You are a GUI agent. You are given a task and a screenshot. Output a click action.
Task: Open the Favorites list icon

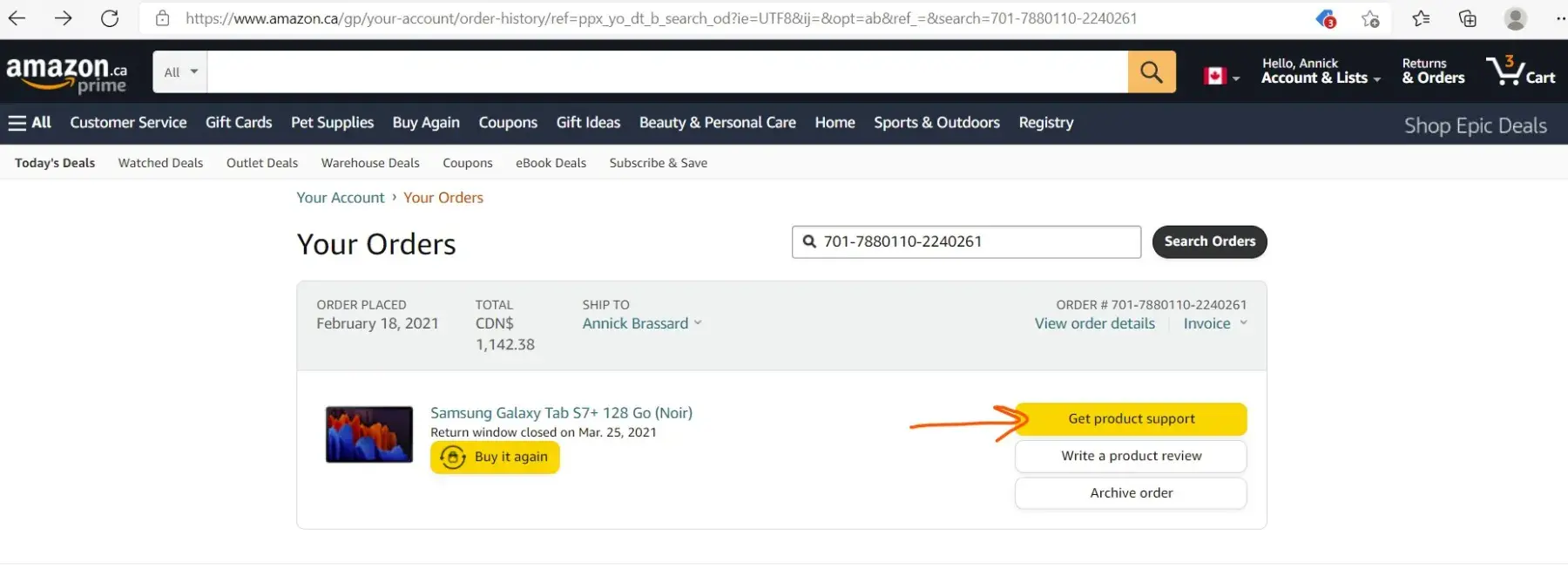(x=1421, y=18)
